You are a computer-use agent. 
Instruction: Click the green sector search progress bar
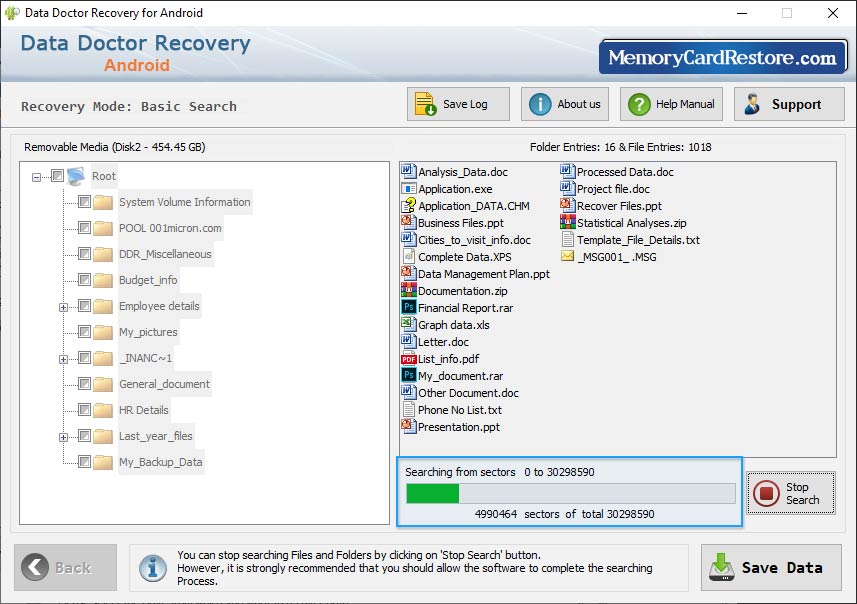click(571, 494)
